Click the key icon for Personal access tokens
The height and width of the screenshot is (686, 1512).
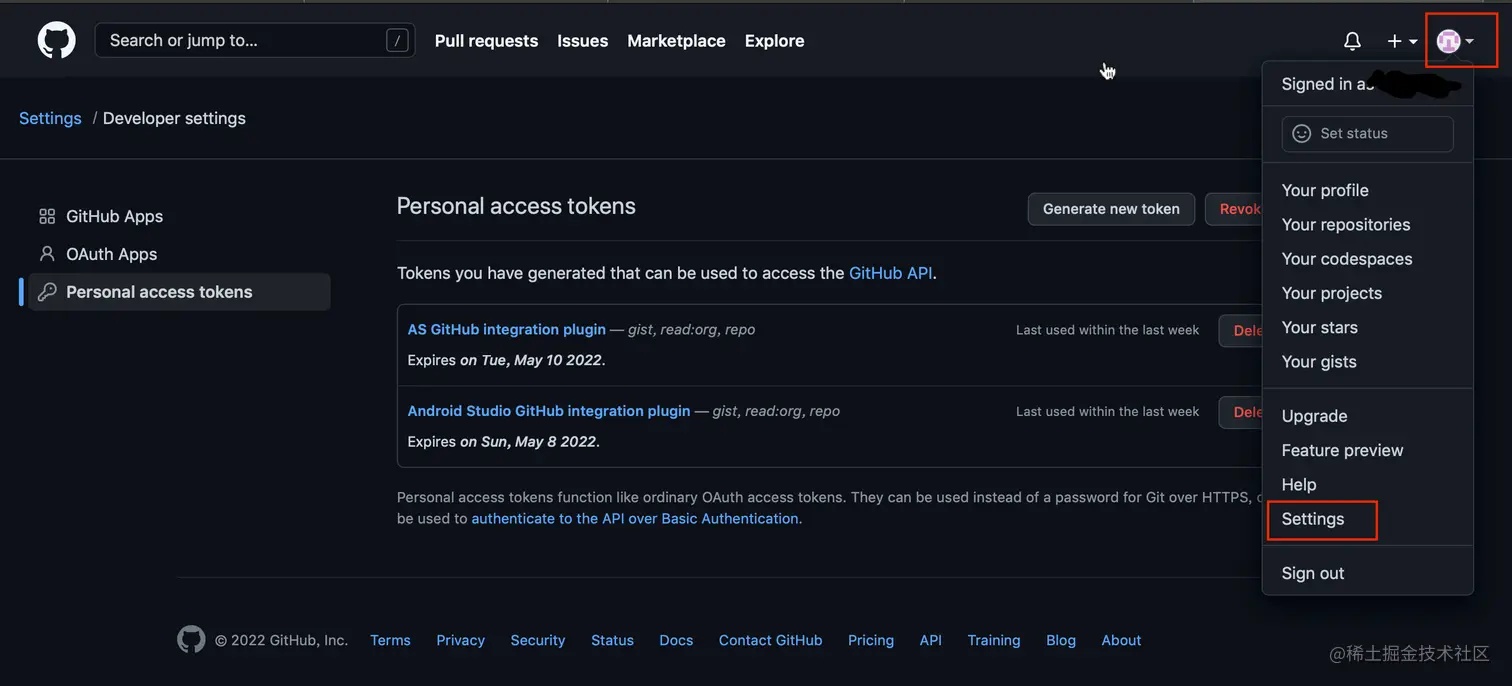[x=47, y=292]
